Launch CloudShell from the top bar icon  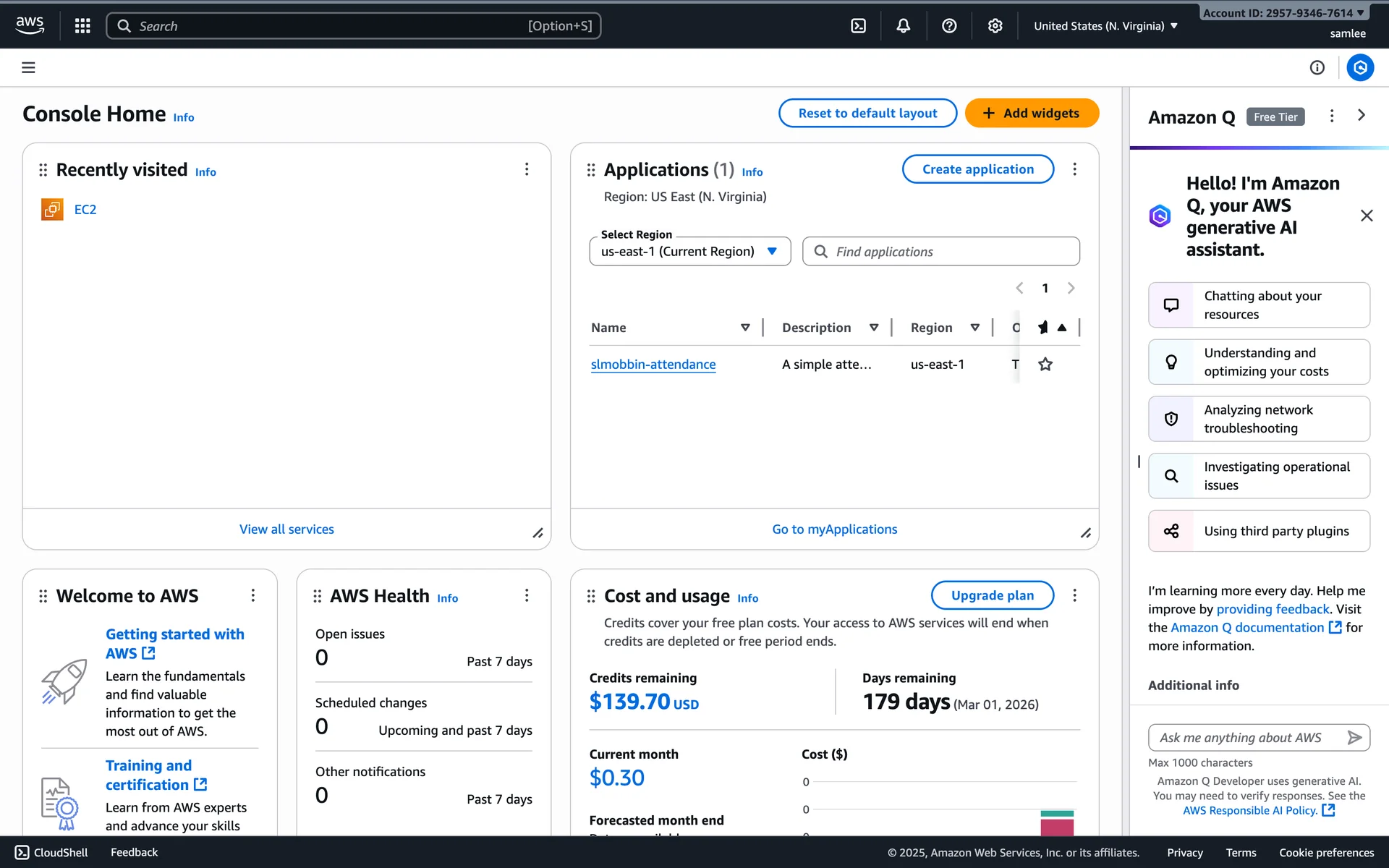tap(858, 26)
